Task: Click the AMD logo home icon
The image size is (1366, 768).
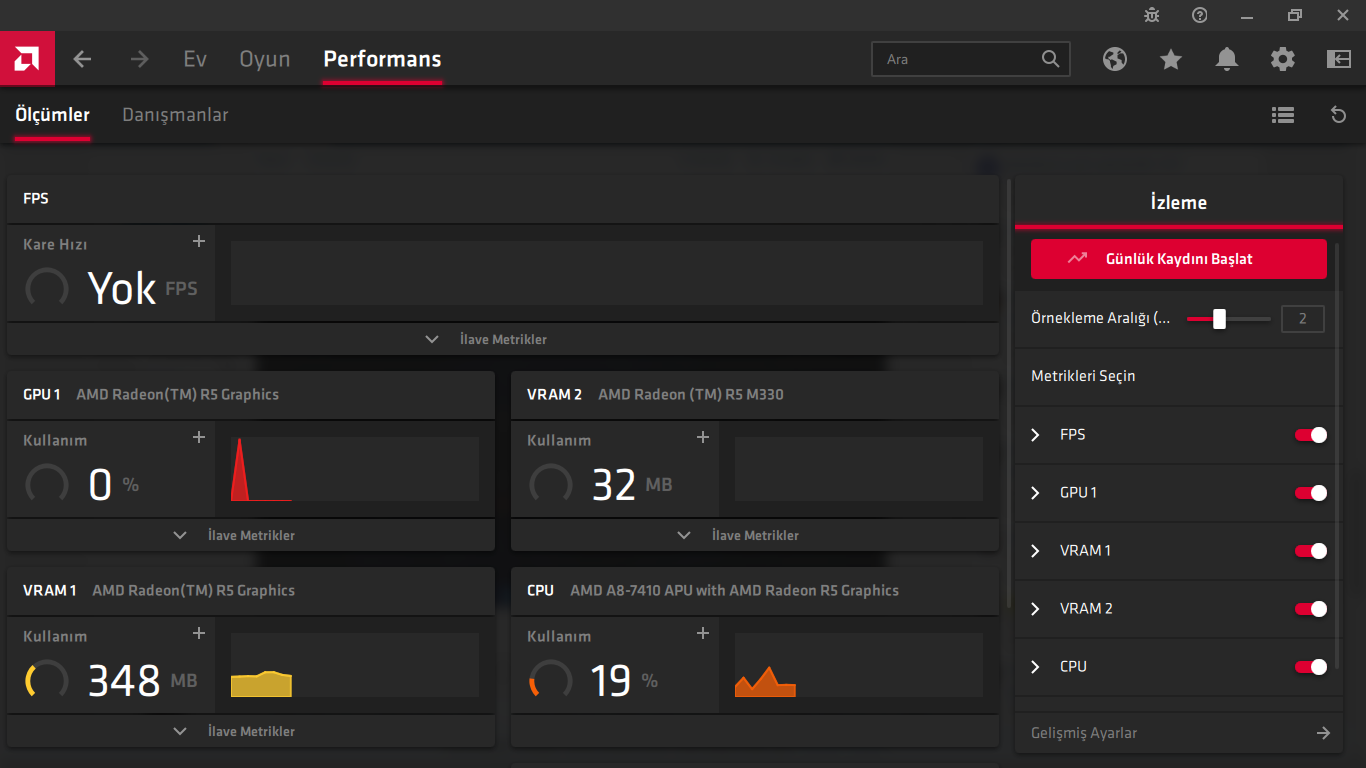Action: click(x=27, y=59)
